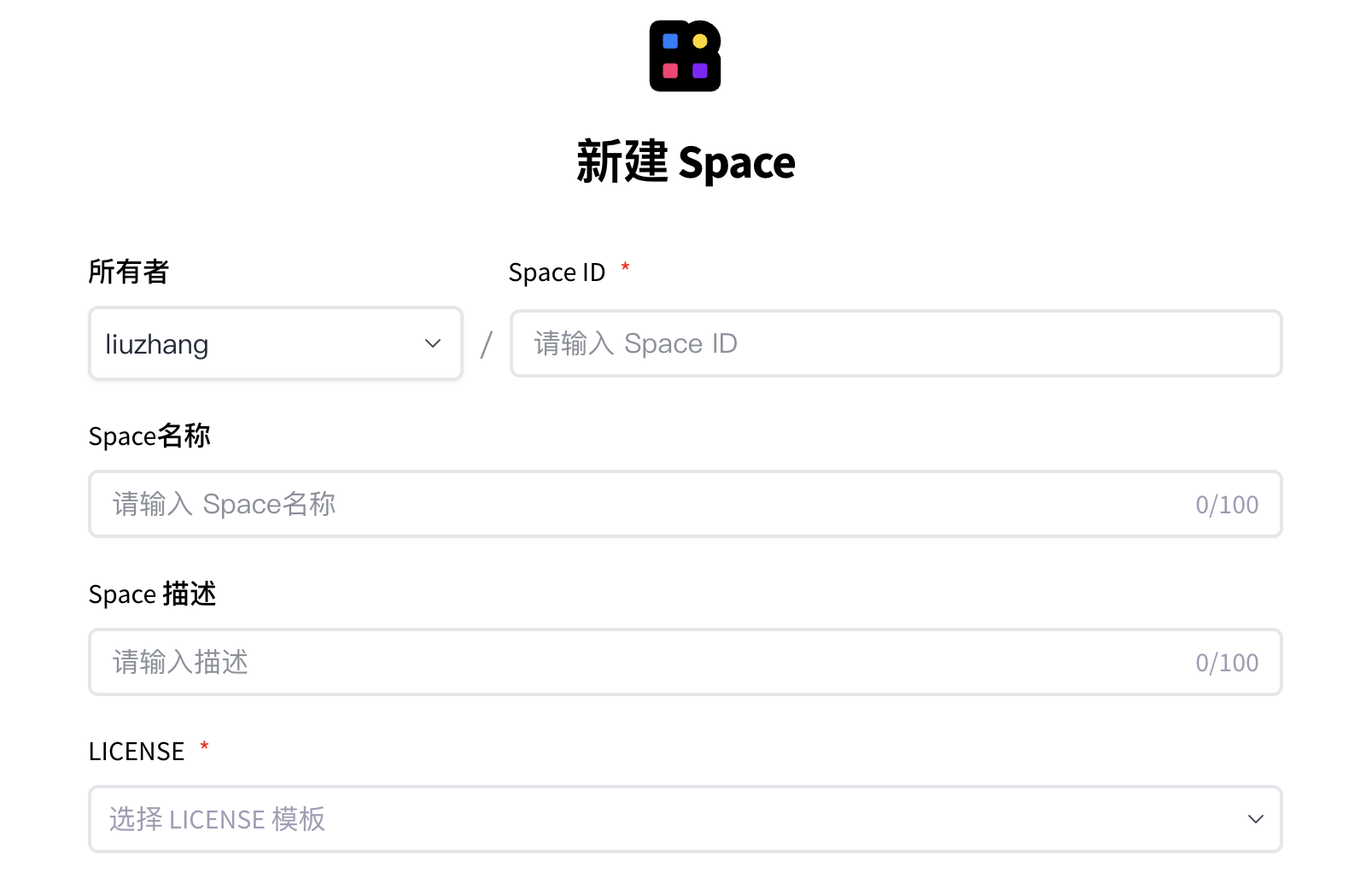Click the Space ID field label

(557, 272)
